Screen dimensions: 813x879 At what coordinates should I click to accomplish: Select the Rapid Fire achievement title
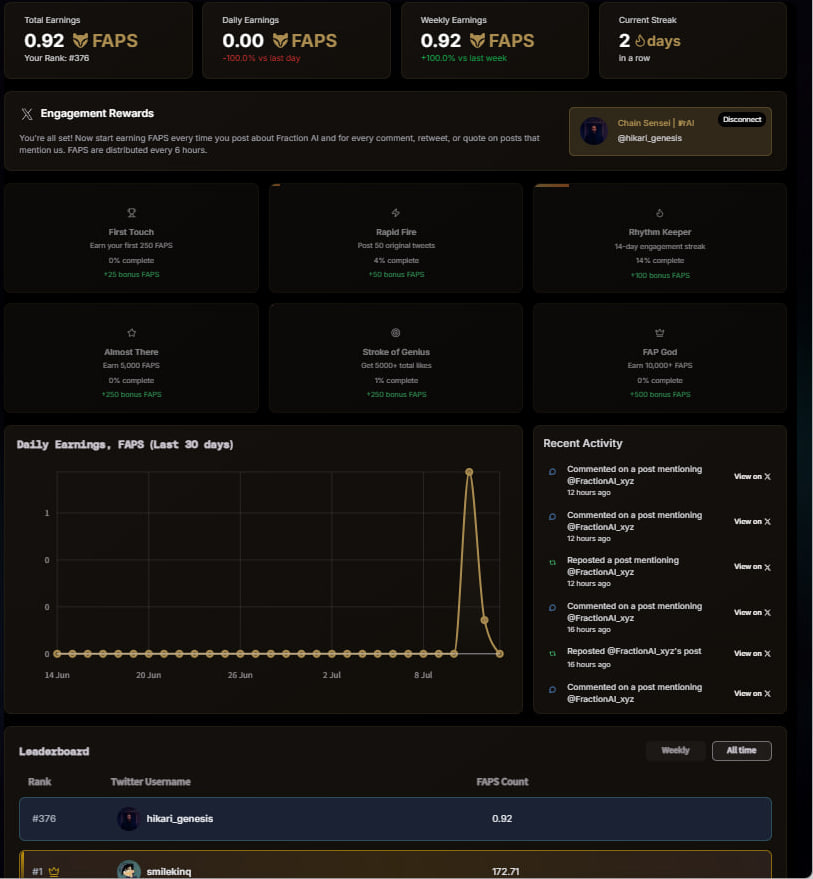[x=396, y=232]
